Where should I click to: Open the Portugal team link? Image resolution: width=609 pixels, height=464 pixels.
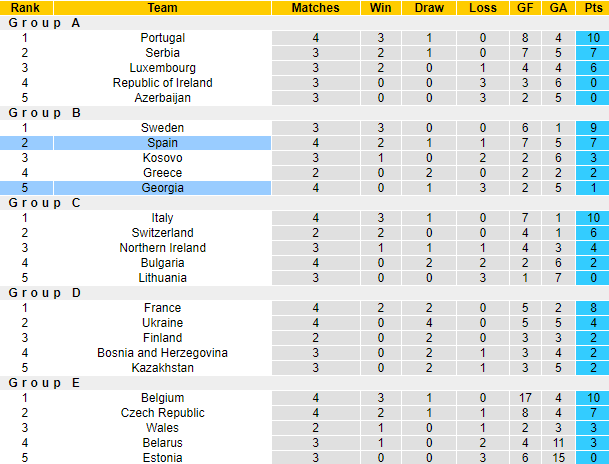(163, 38)
